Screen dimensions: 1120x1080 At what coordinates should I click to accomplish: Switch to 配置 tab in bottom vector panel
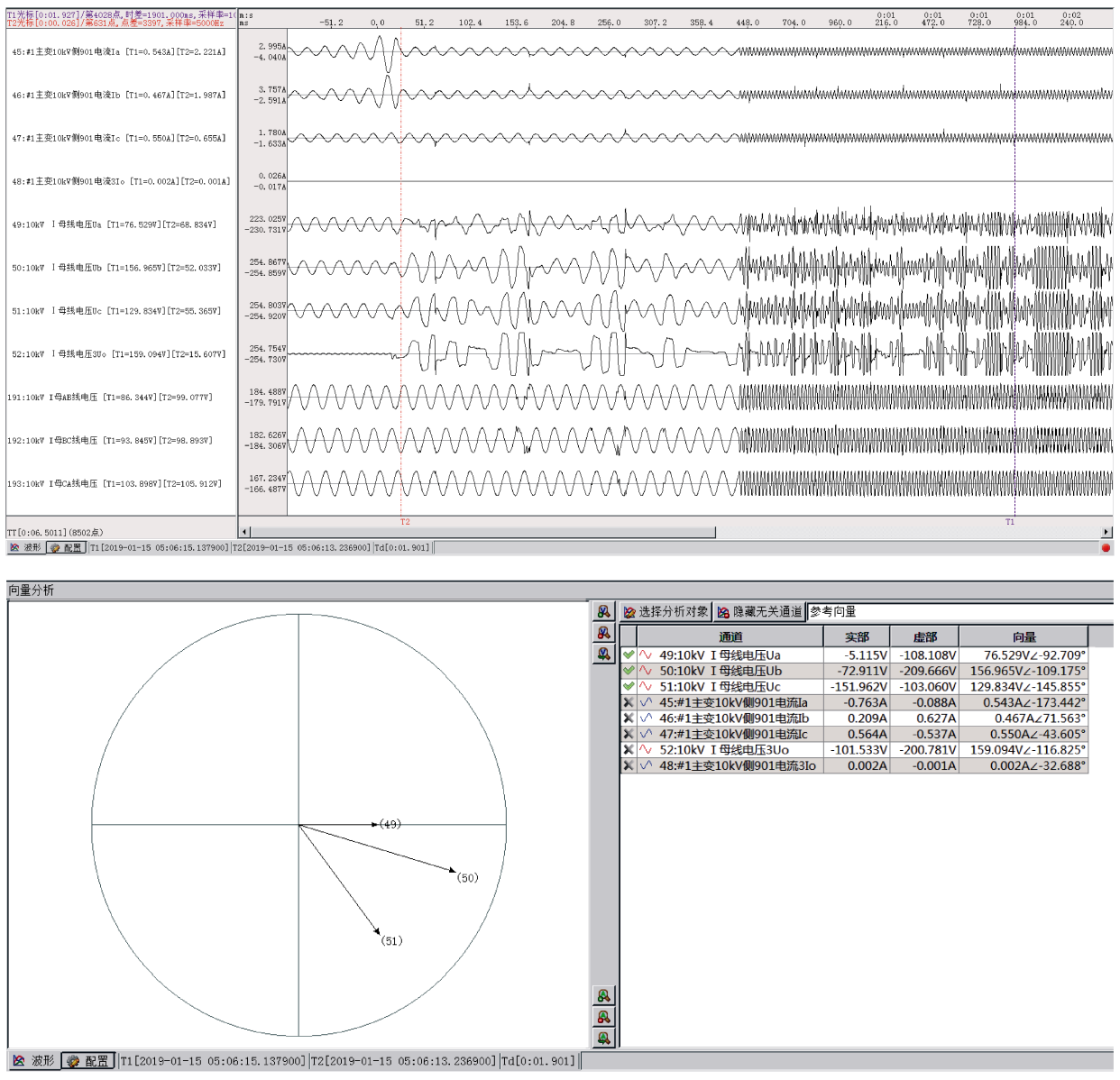click(88, 1061)
